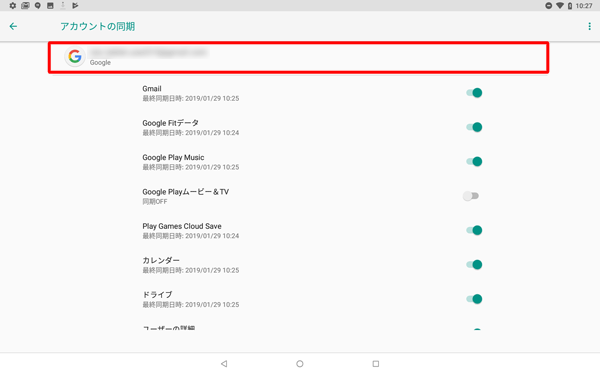Select the カレンダー row label
The image size is (600, 375).
click(x=161, y=260)
